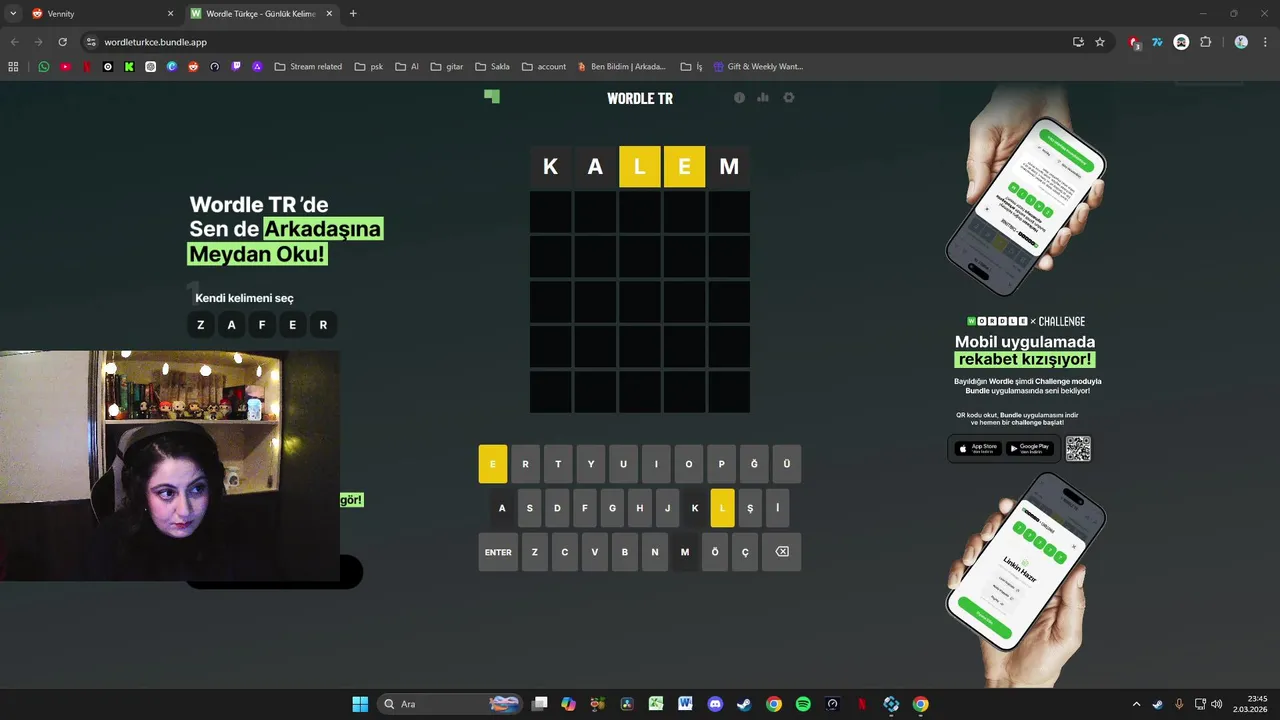The width and height of the screenshot is (1280, 720).
Task: Open İş bookmark folder
Action: [691, 66]
